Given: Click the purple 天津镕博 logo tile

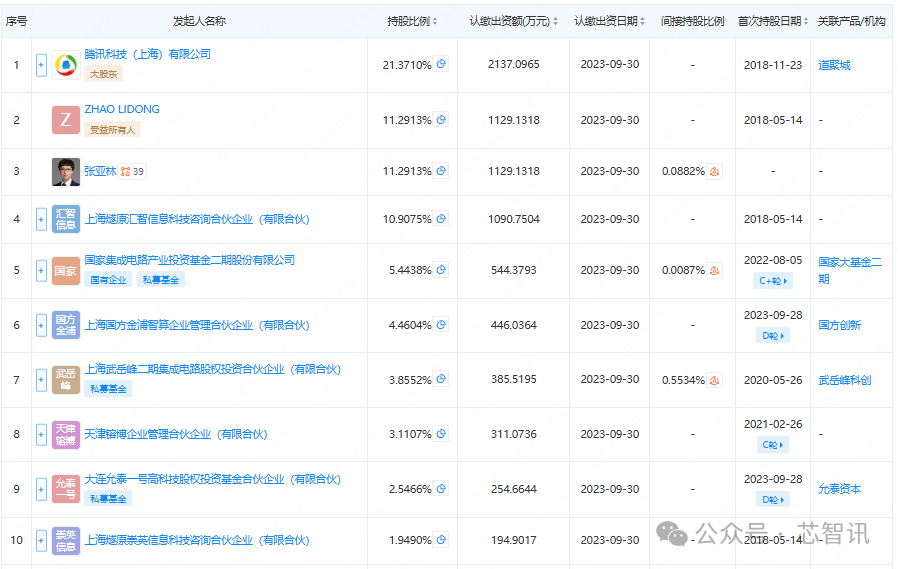Looking at the screenshot, I should point(66,434).
